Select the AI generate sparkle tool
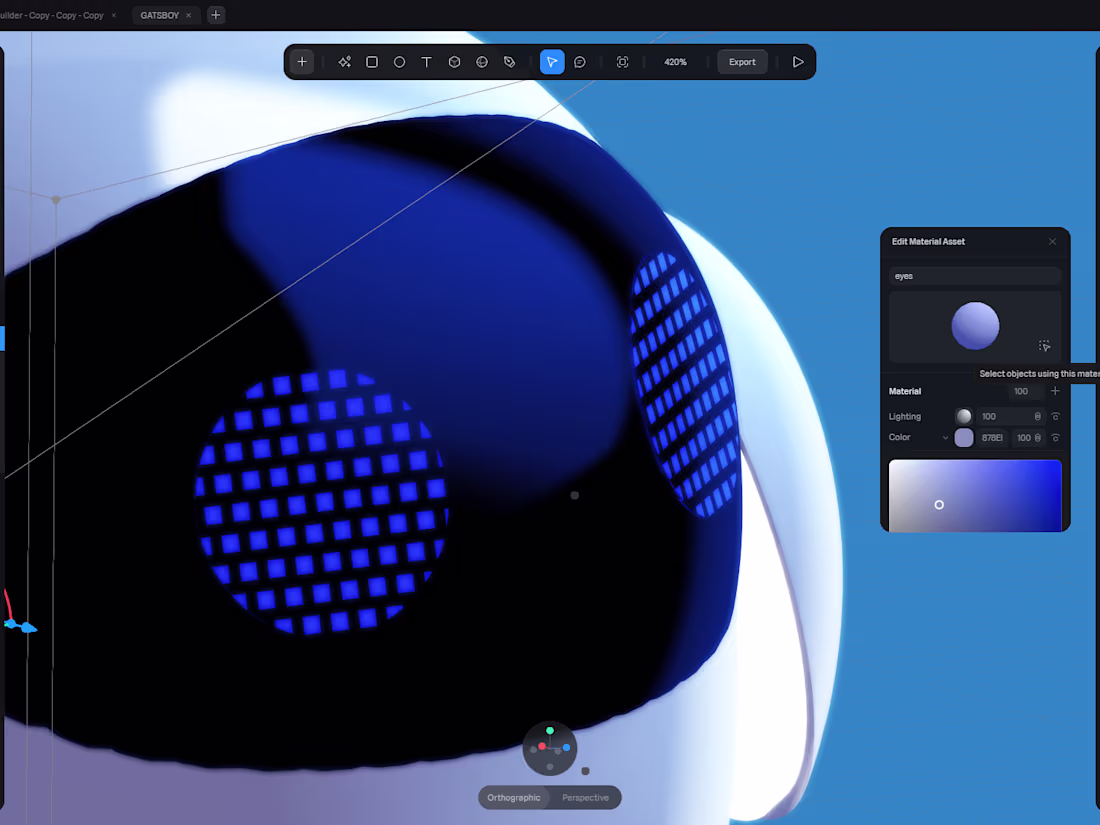 click(x=344, y=62)
